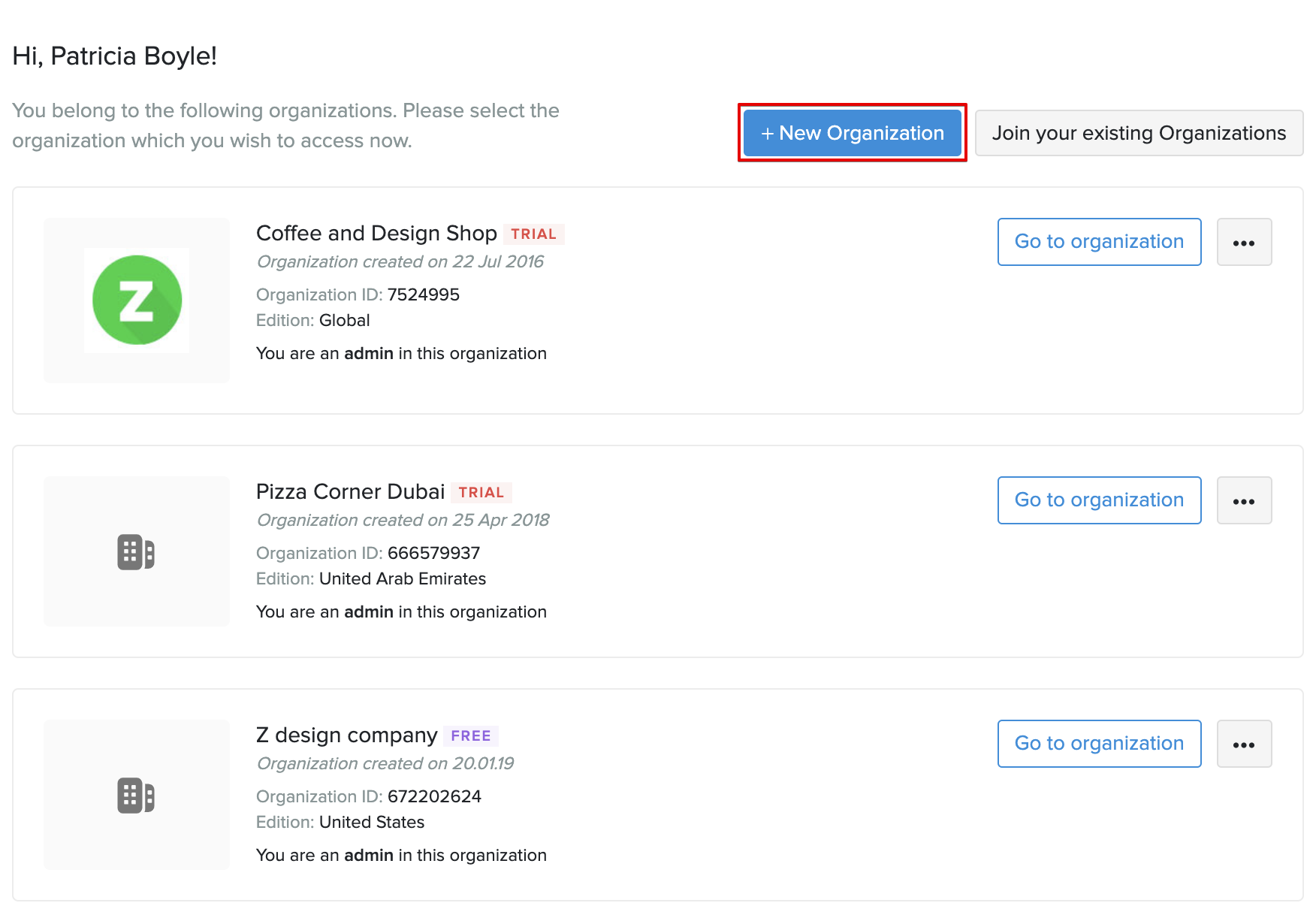Go to Coffee and Design Shop organization
1316x912 pixels.
1098,242
